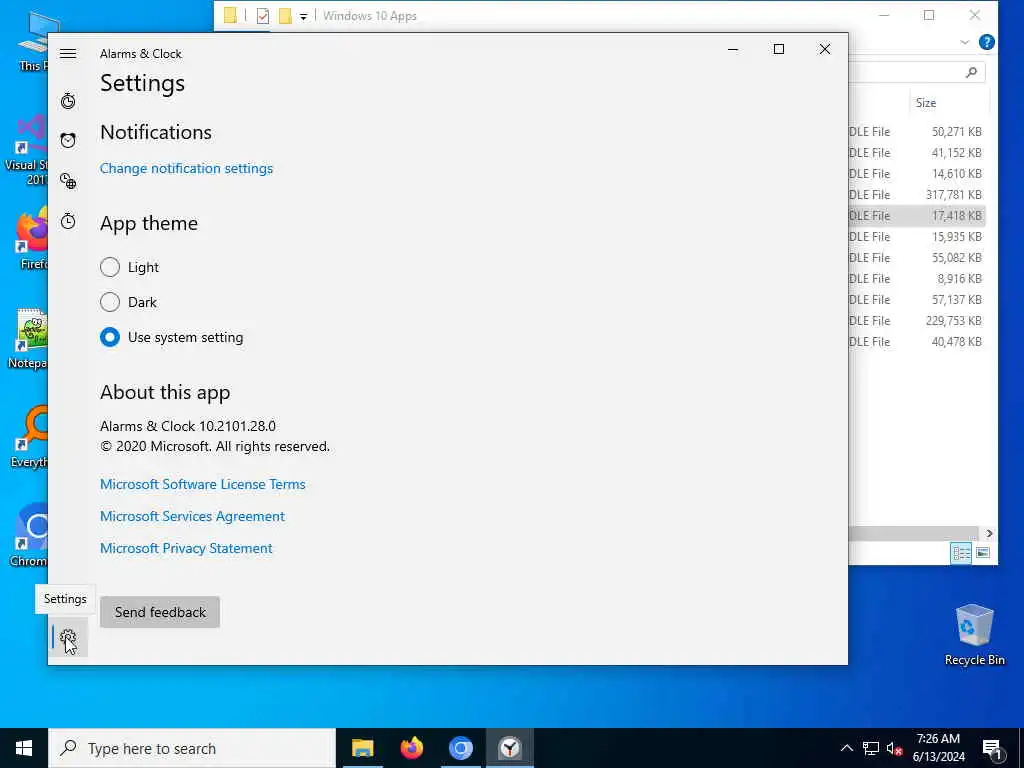Select the file sized 229,753 KB
Screen dimensions: 1024x768
917,321
